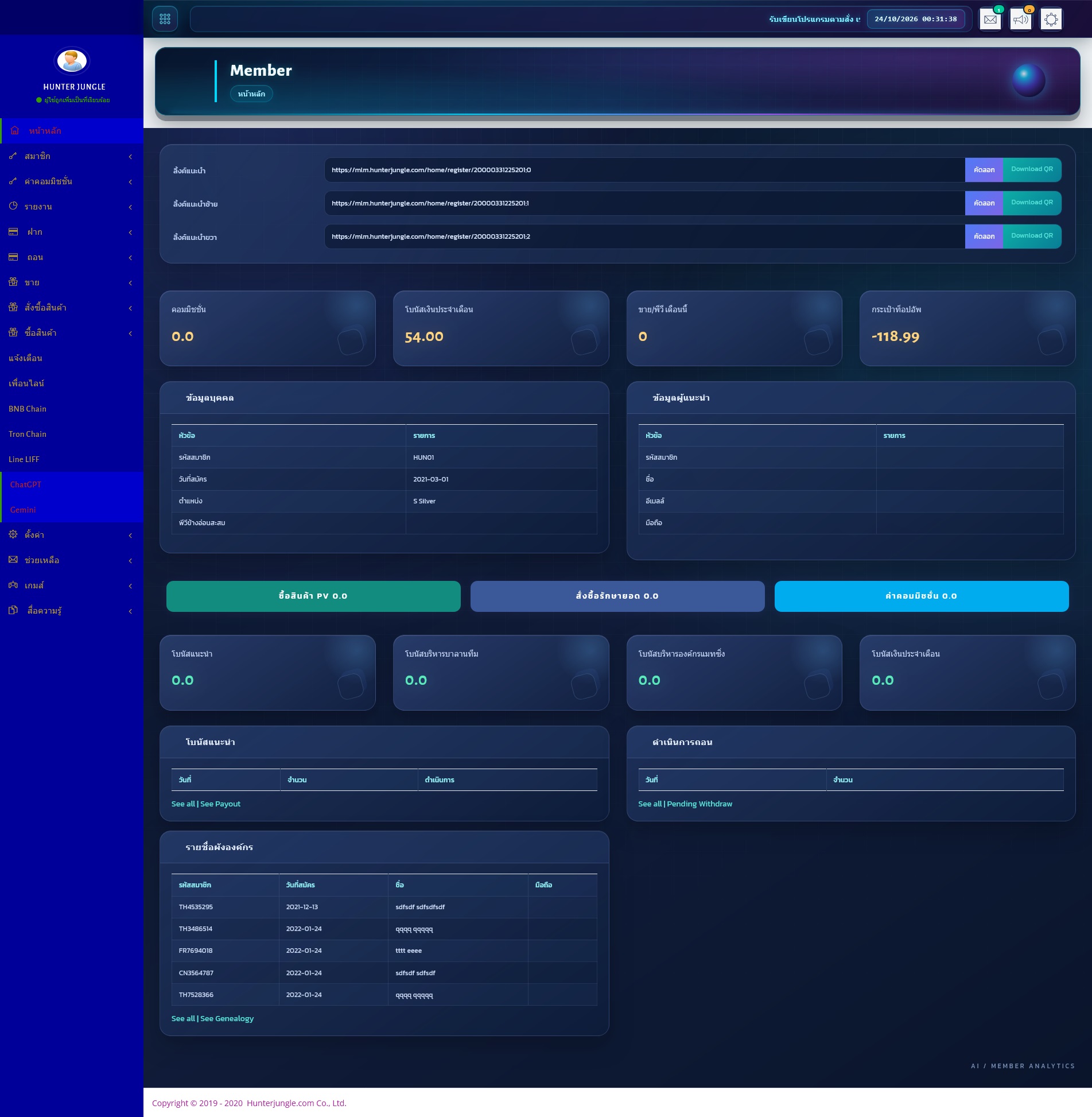
Task: Expand the ซื้อสินค้า menu chevron
Action: (x=131, y=333)
